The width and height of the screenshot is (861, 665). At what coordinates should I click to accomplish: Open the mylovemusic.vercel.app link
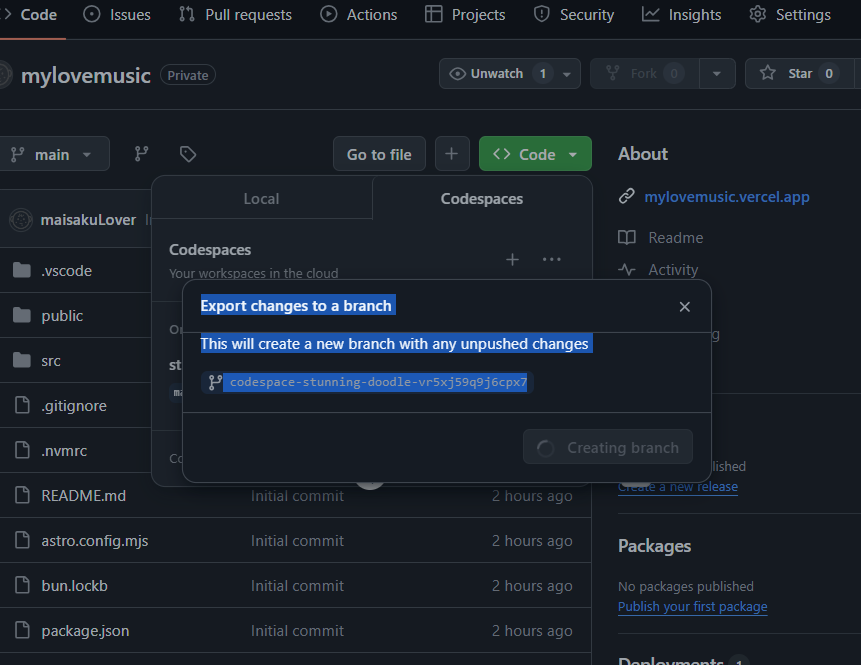(726, 197)
